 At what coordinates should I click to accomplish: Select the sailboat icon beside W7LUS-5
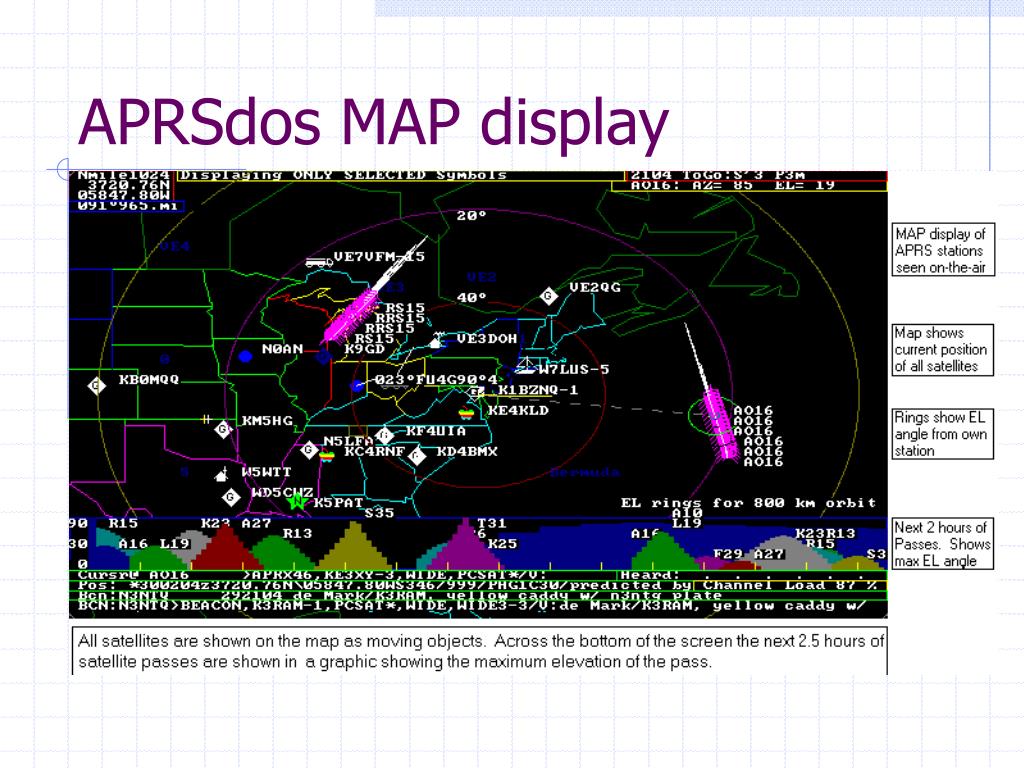526,366
